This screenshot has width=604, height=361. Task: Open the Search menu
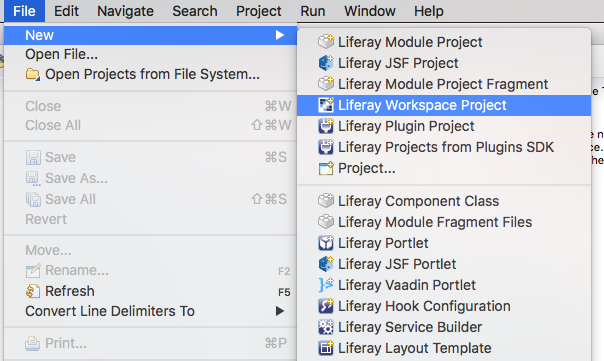point(195,11)
